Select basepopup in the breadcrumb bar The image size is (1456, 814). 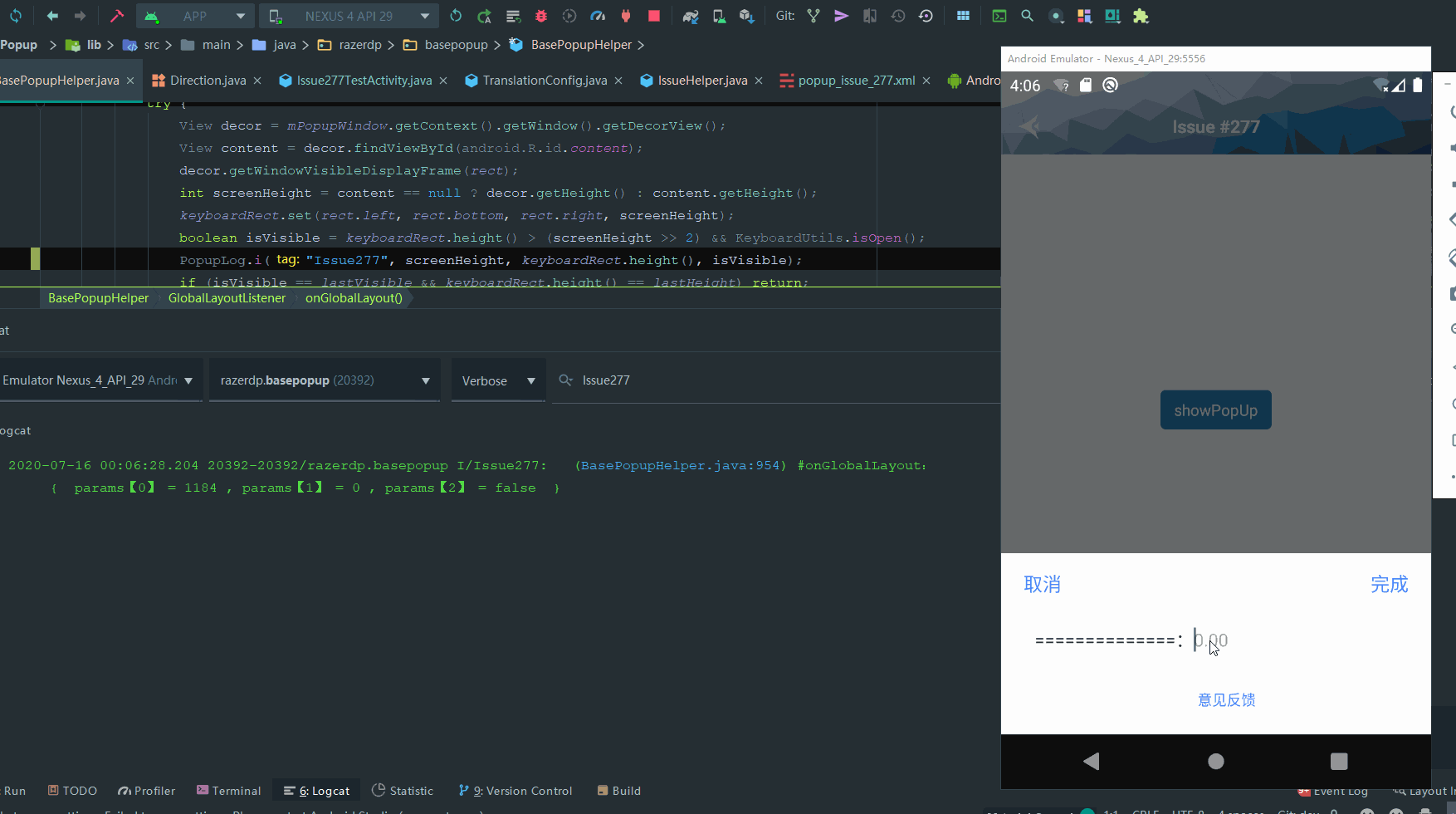pos(457,44)
